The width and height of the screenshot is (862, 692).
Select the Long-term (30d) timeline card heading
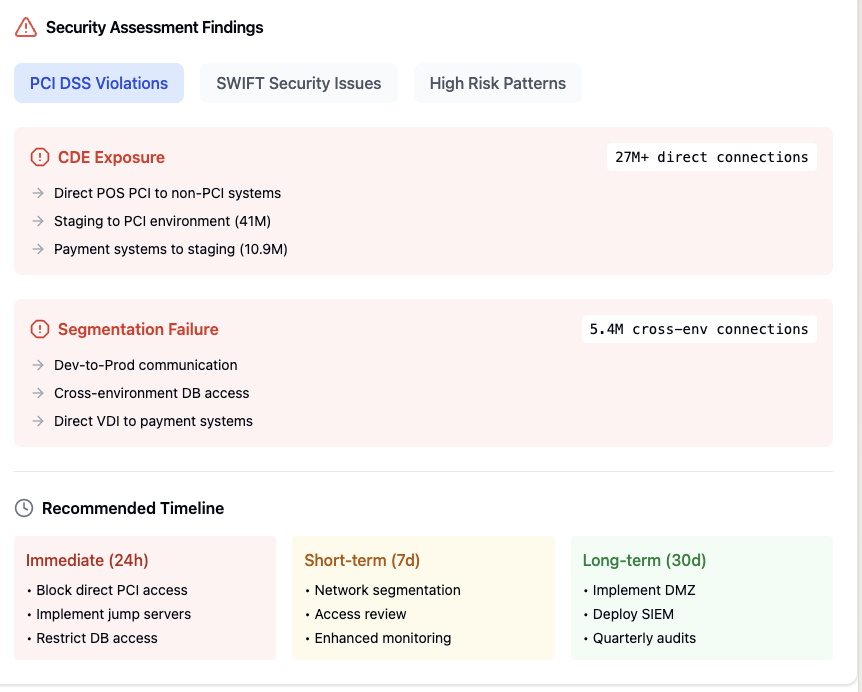pos(644,560)
